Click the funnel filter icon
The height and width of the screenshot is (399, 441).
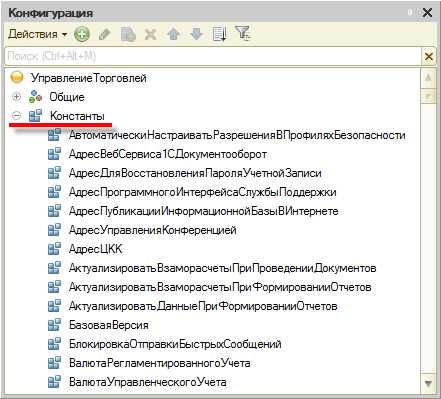[243, 33]
